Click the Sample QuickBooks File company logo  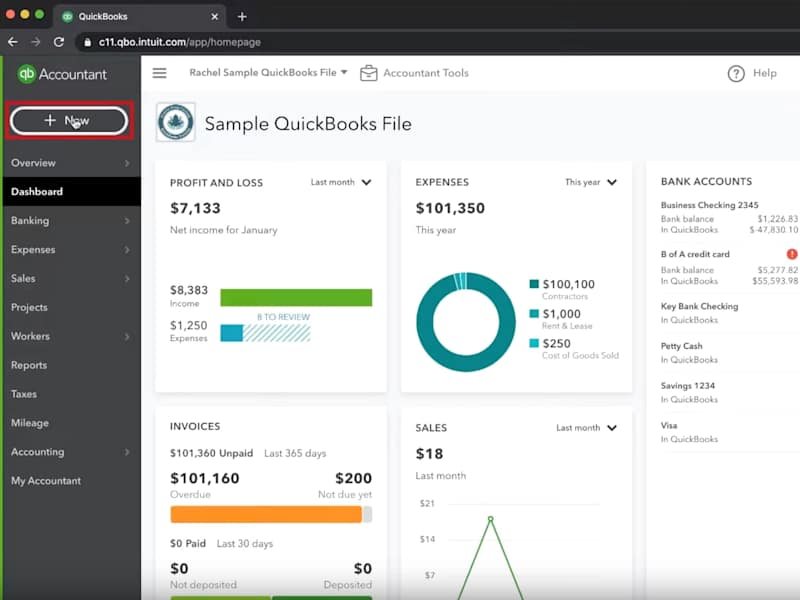(176, 122)
